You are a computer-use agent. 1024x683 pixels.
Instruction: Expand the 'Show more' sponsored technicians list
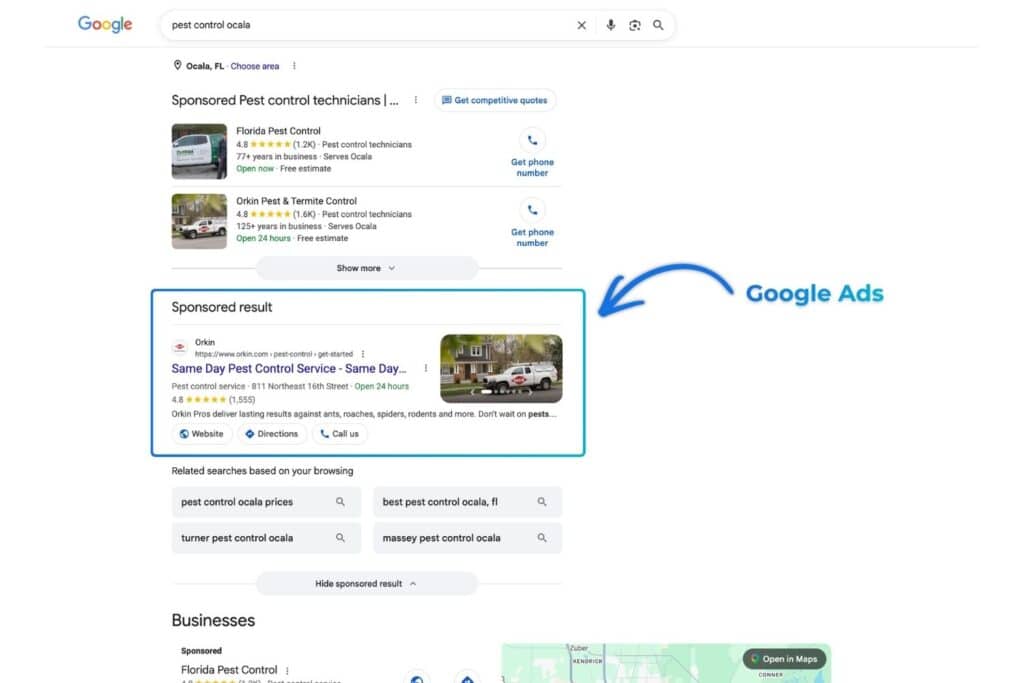(366, 268)
